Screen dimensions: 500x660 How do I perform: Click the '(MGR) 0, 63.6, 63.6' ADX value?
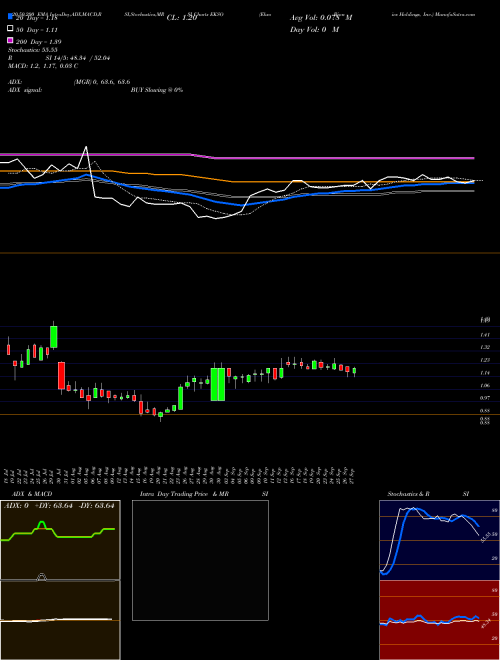(x=102, y=82)
